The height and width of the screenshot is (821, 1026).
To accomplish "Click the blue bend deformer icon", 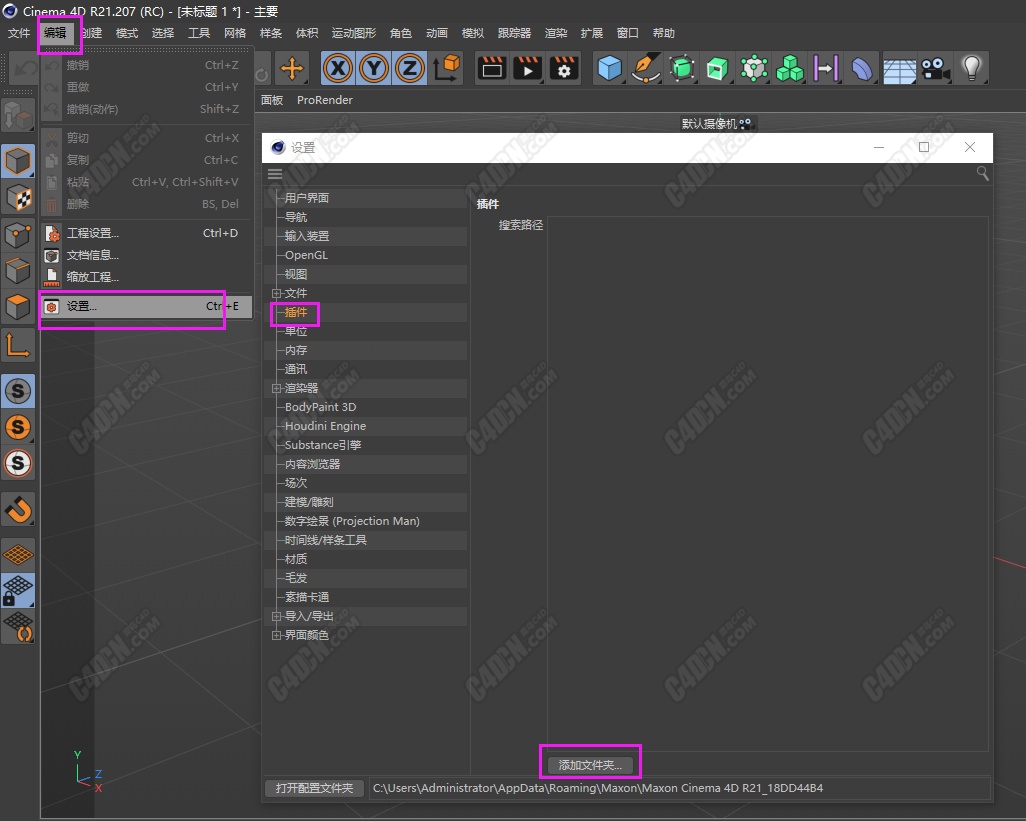I will click(862, 68).
